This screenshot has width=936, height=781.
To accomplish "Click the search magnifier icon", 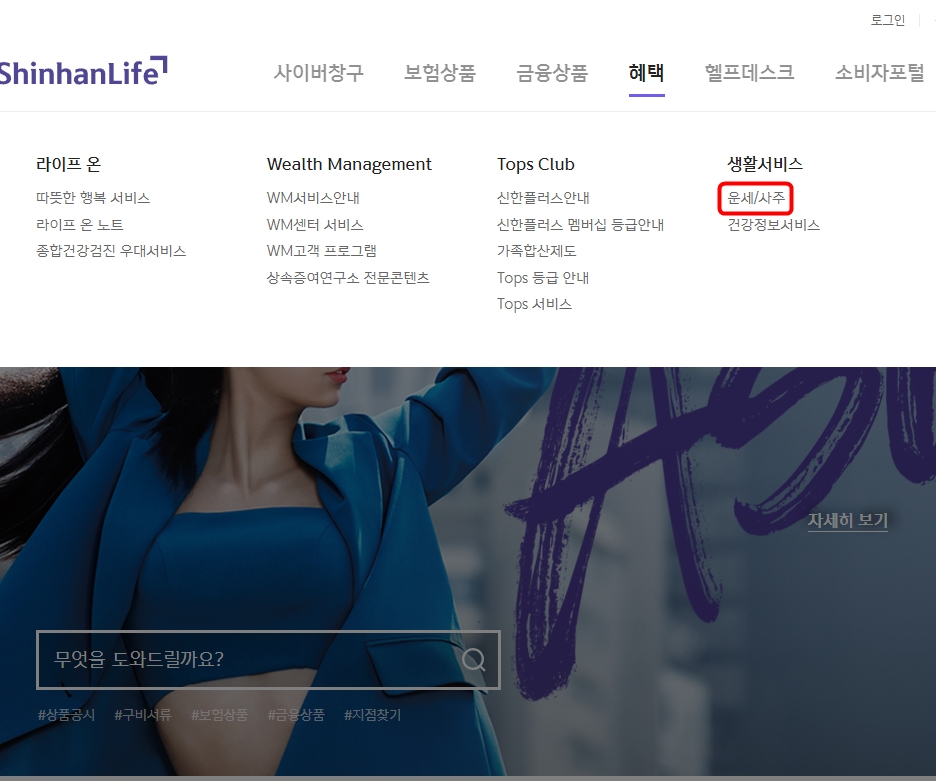I will pos(474,660).
